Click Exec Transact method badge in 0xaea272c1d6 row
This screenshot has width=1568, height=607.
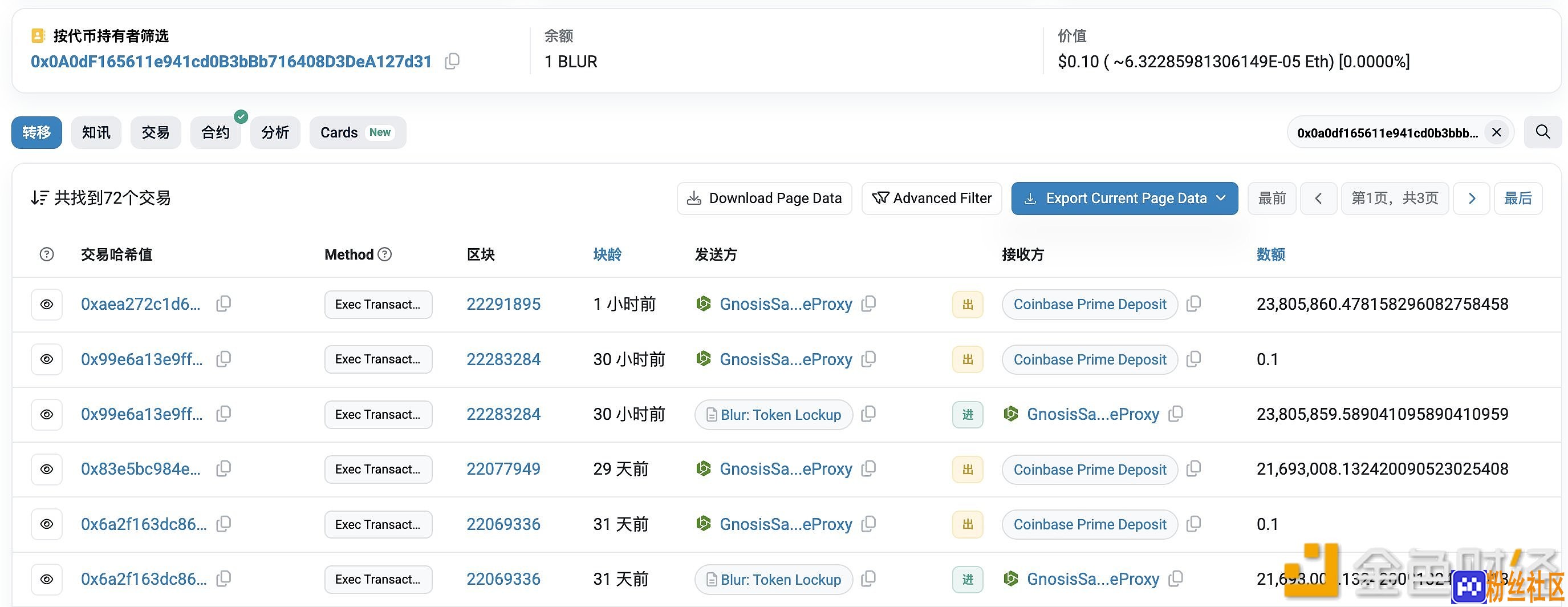click(378, 305)
